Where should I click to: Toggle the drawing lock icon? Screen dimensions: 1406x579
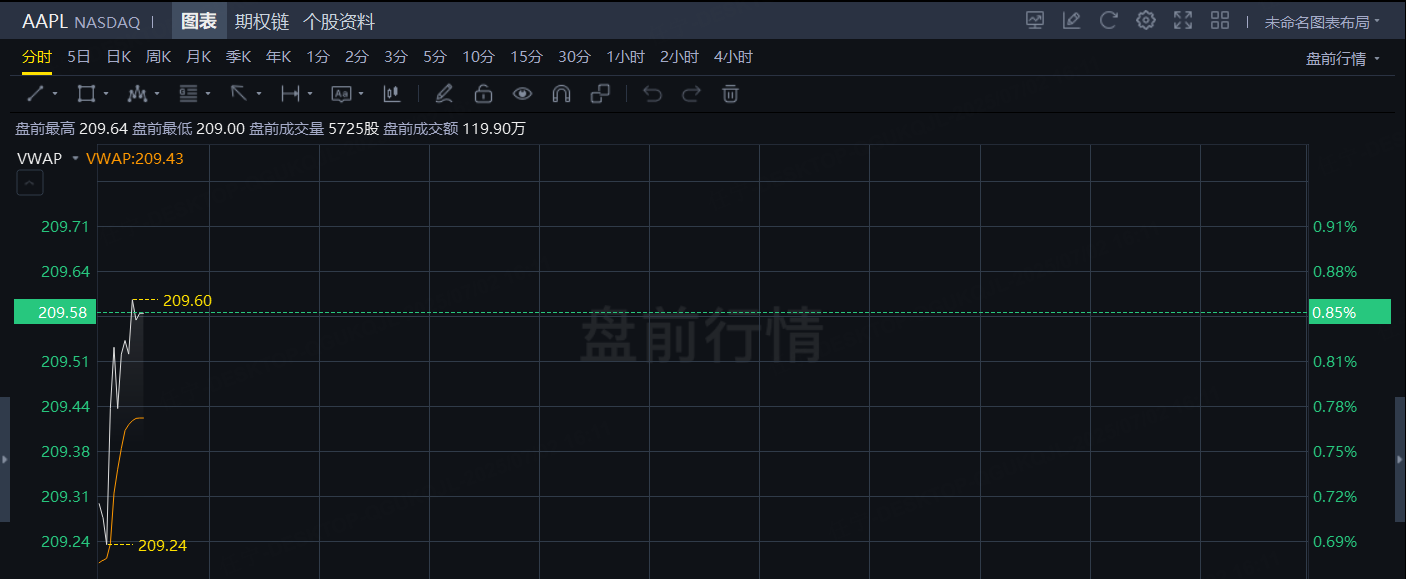(483, 94)
